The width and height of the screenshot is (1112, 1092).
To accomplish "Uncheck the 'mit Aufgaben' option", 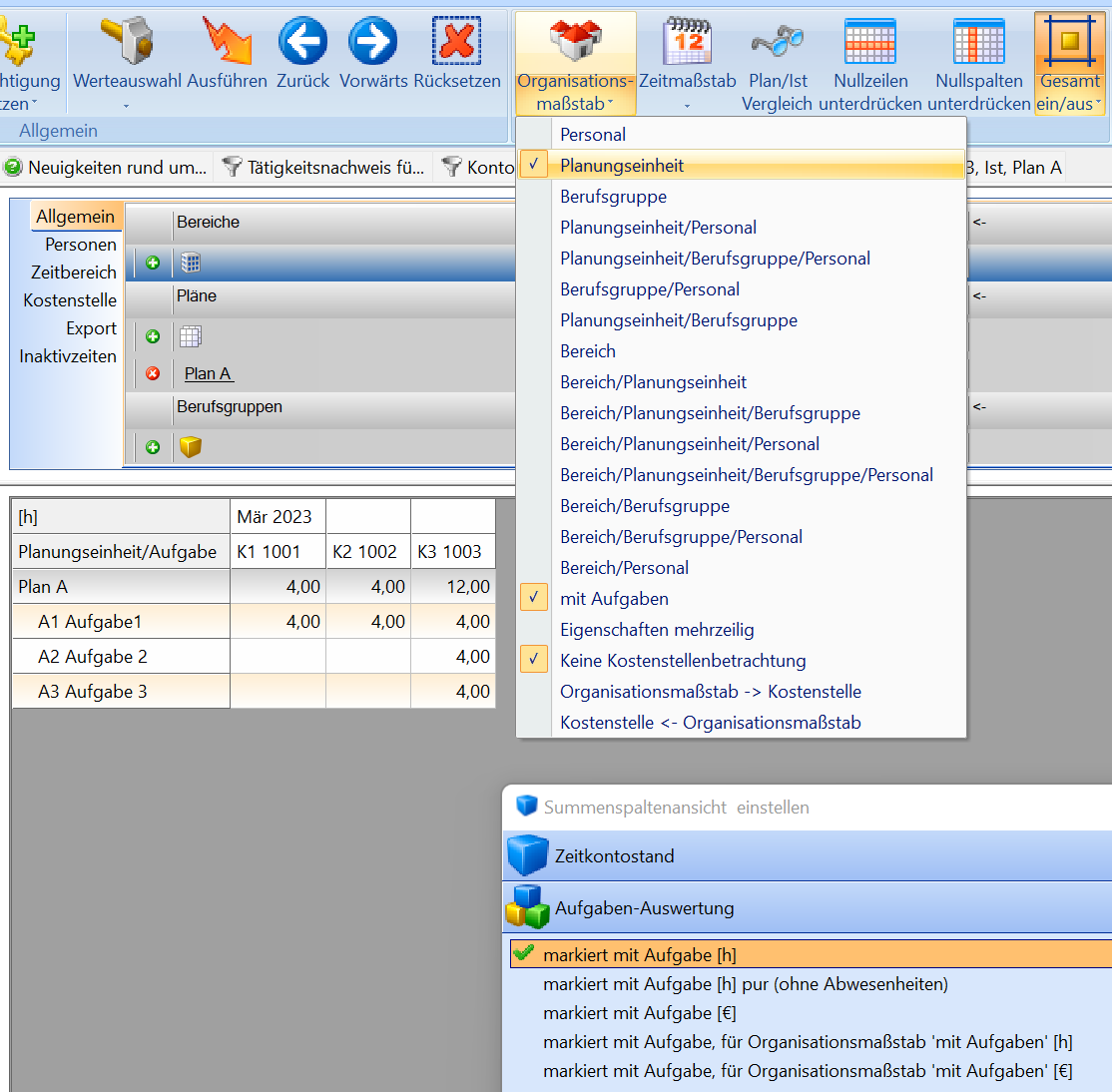I will coord(614,599).
